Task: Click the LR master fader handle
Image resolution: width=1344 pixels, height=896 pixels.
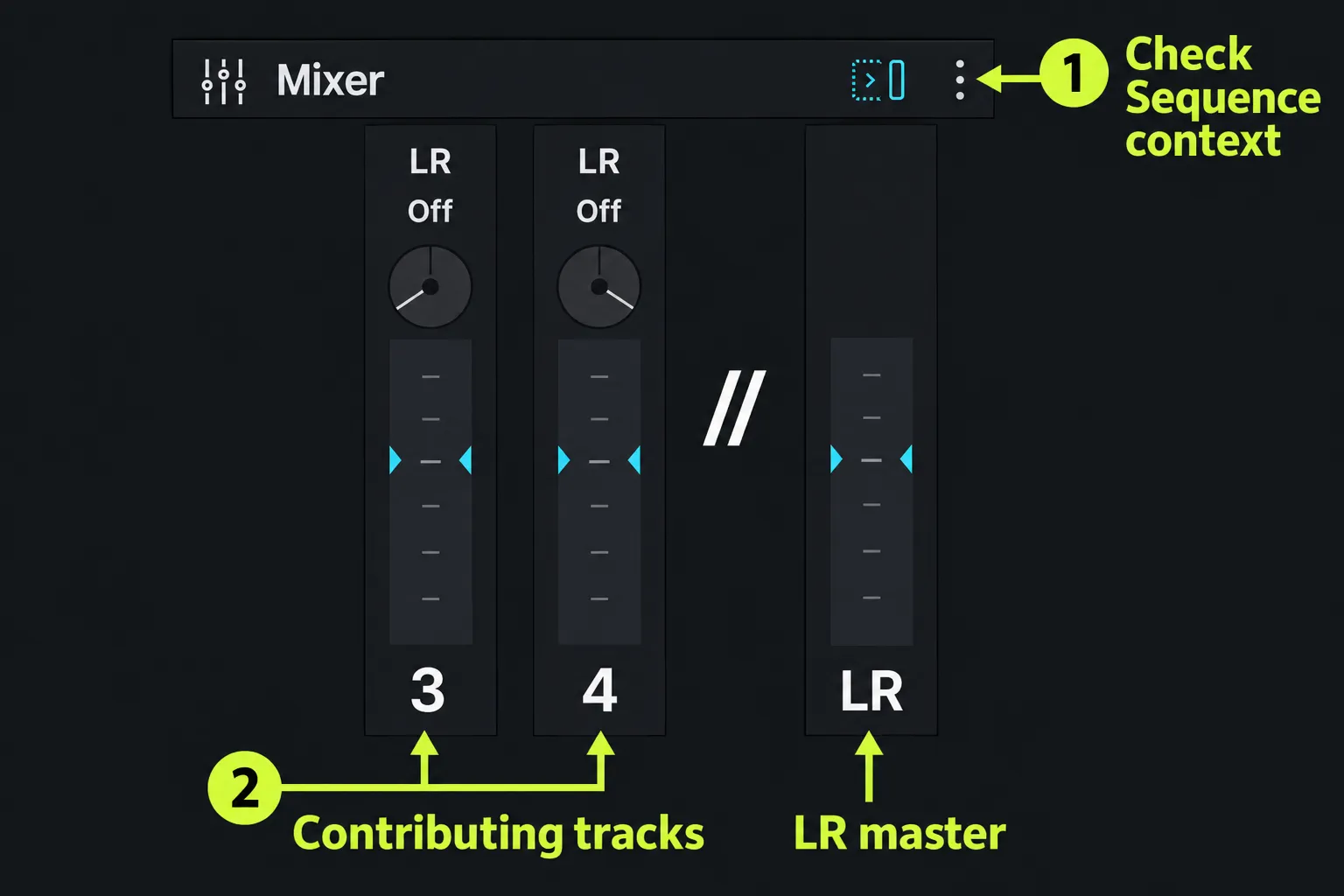Action: coord(871,458)
